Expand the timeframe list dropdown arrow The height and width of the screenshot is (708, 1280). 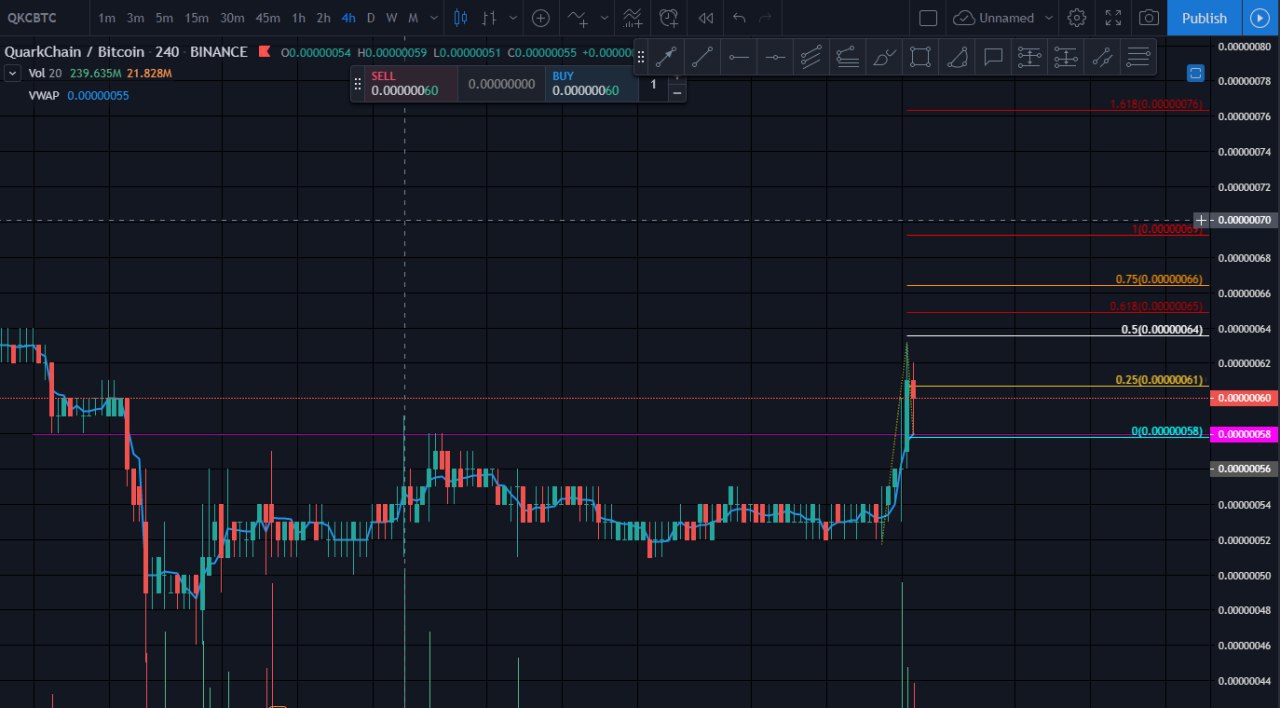pos(433,18)
